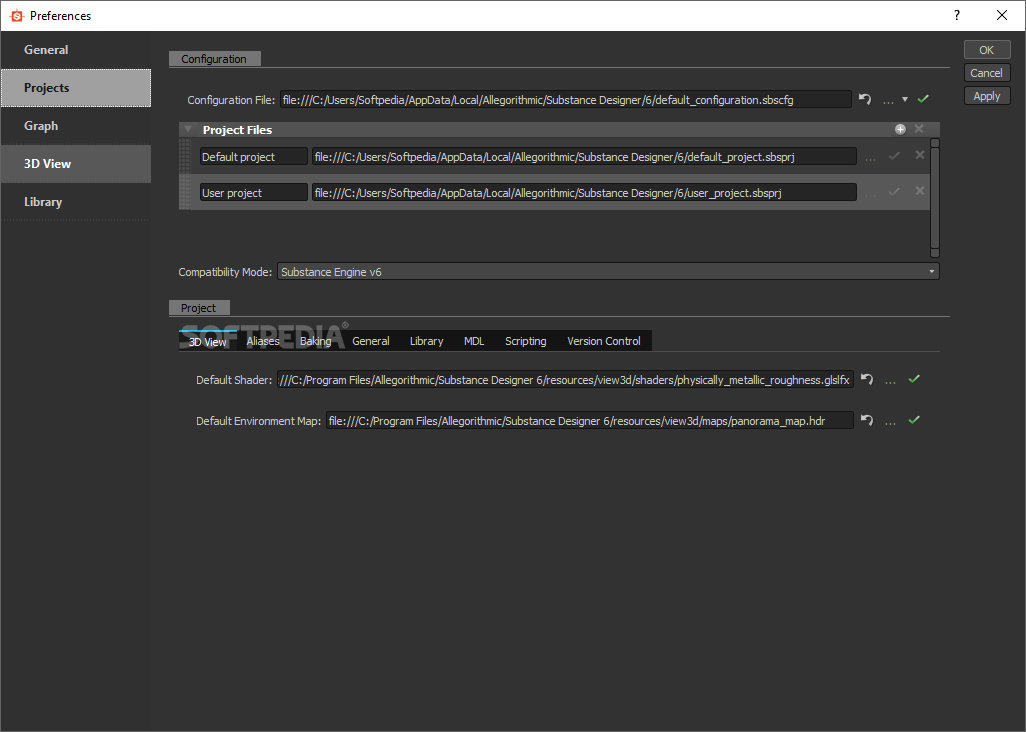Select the Projects preferences category
This screenshot has height=732, width=1026.
(x=76, y=88)
